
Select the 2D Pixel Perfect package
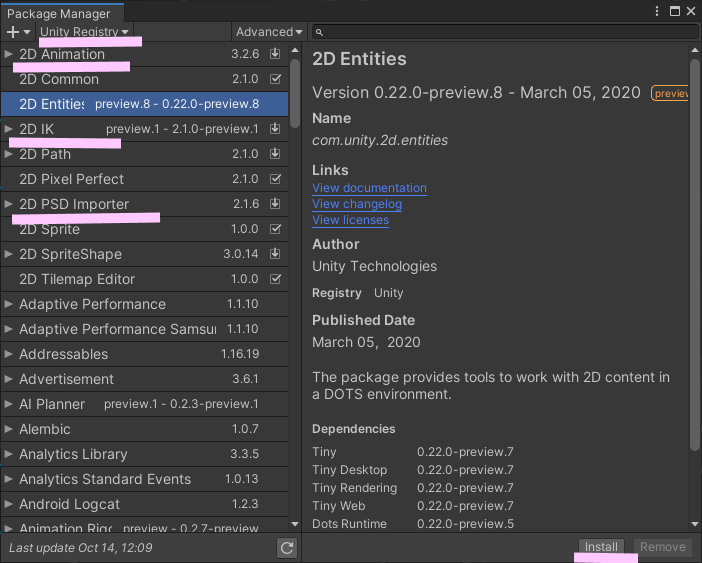(x=145, y=179)
